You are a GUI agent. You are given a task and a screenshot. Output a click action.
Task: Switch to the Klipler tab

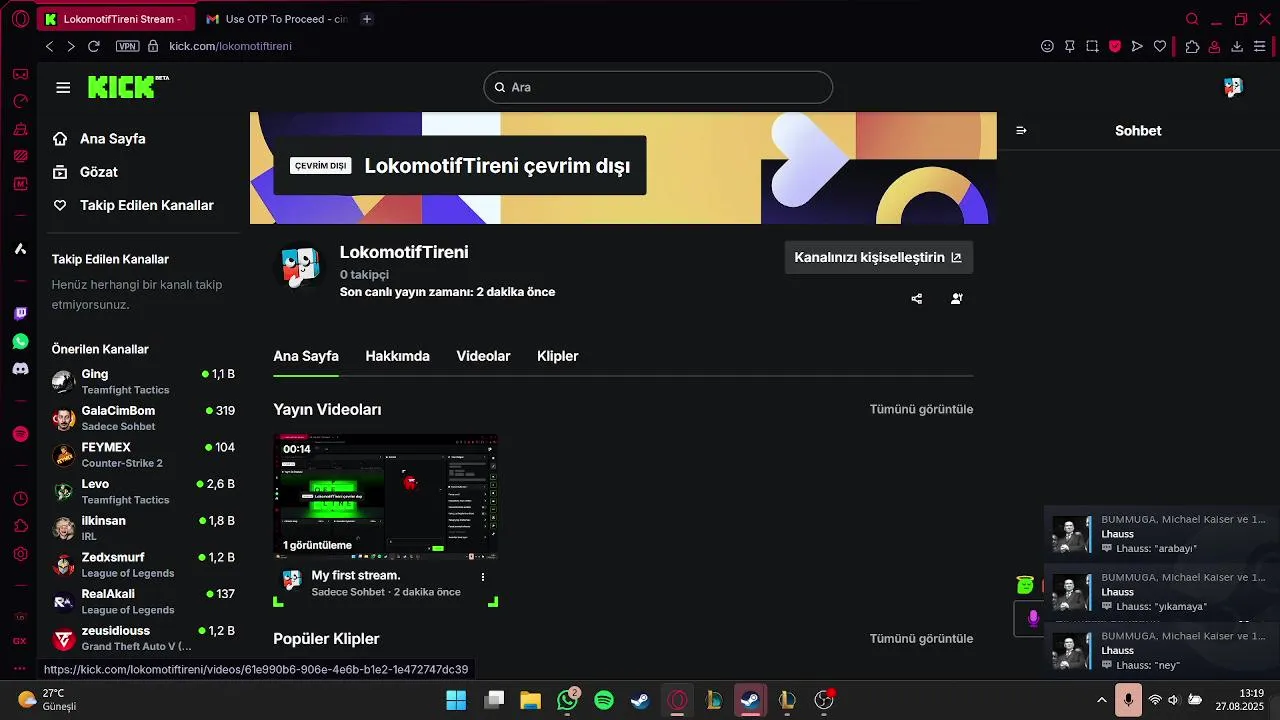(557, 356)
